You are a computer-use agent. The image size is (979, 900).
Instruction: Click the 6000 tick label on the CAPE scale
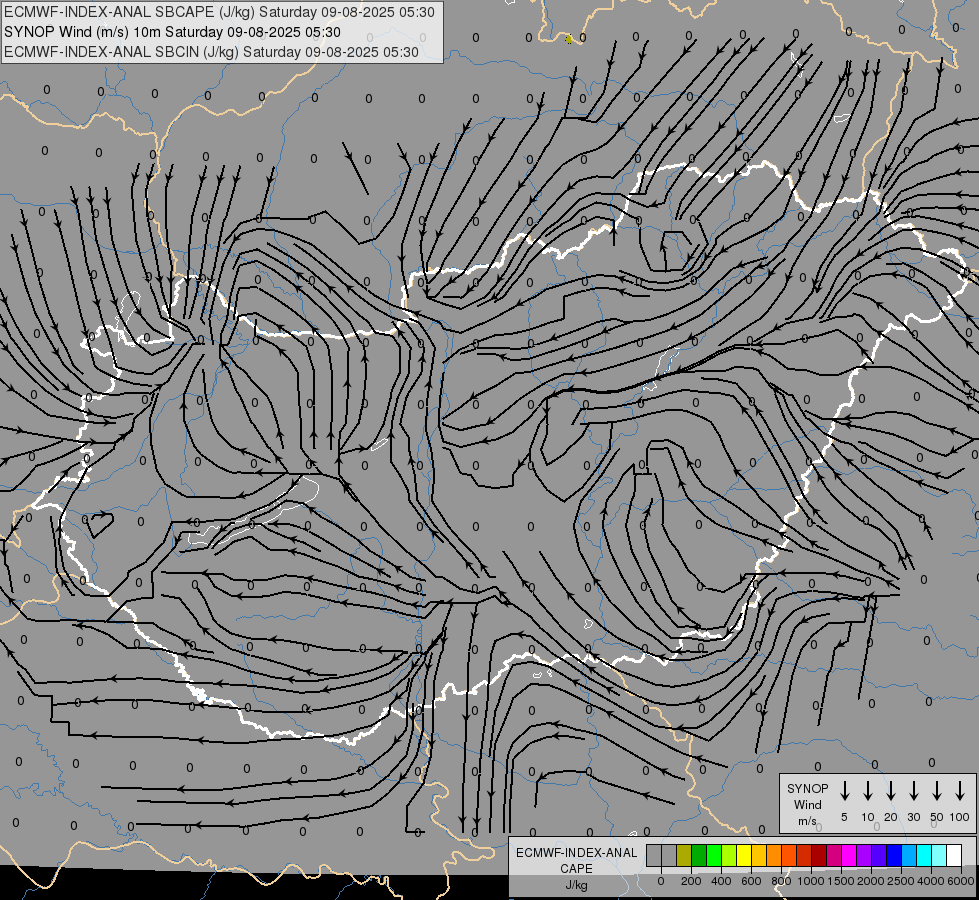(x=960, y=881)
